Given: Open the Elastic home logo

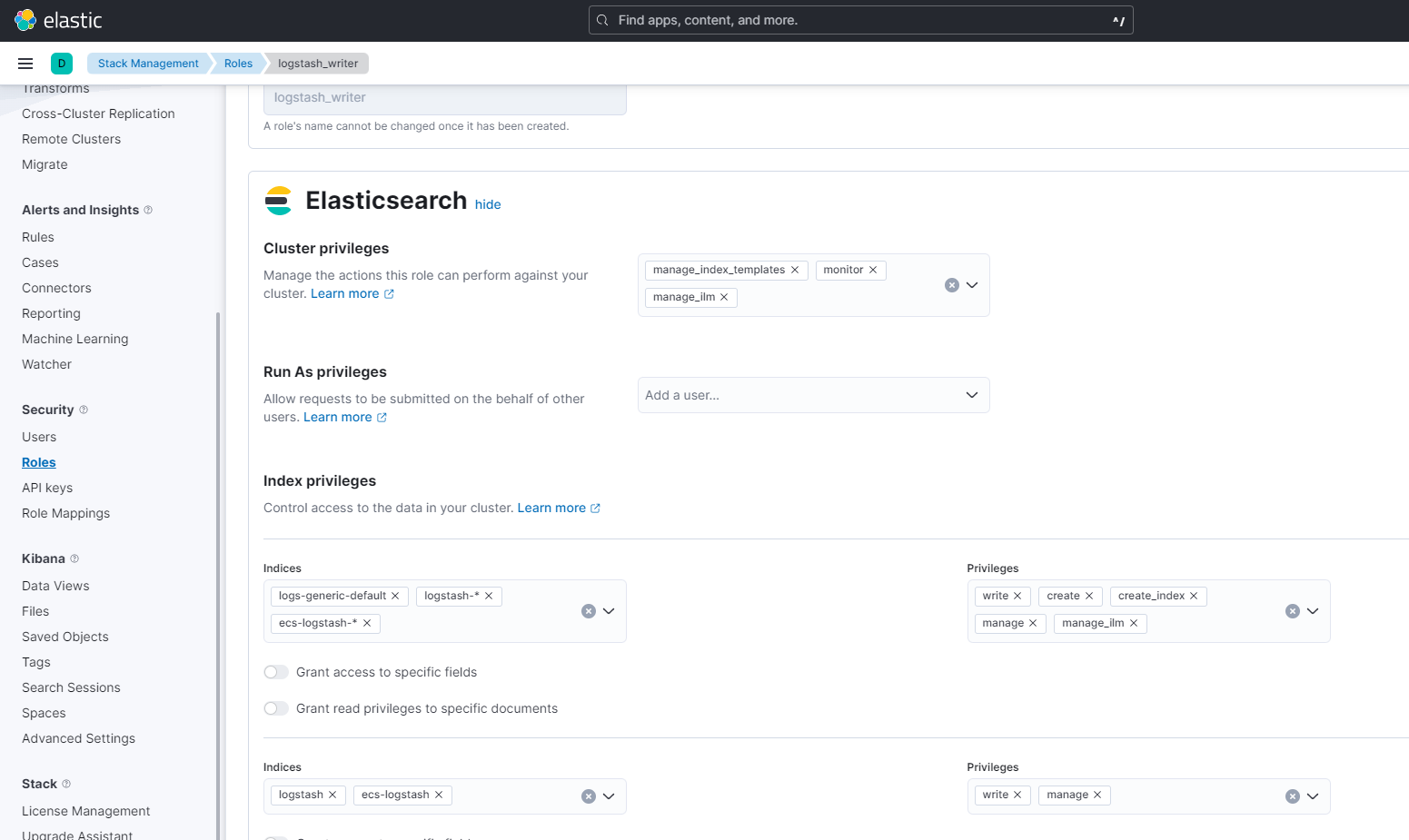Looking at the screenshot, I should click(58, 20).
